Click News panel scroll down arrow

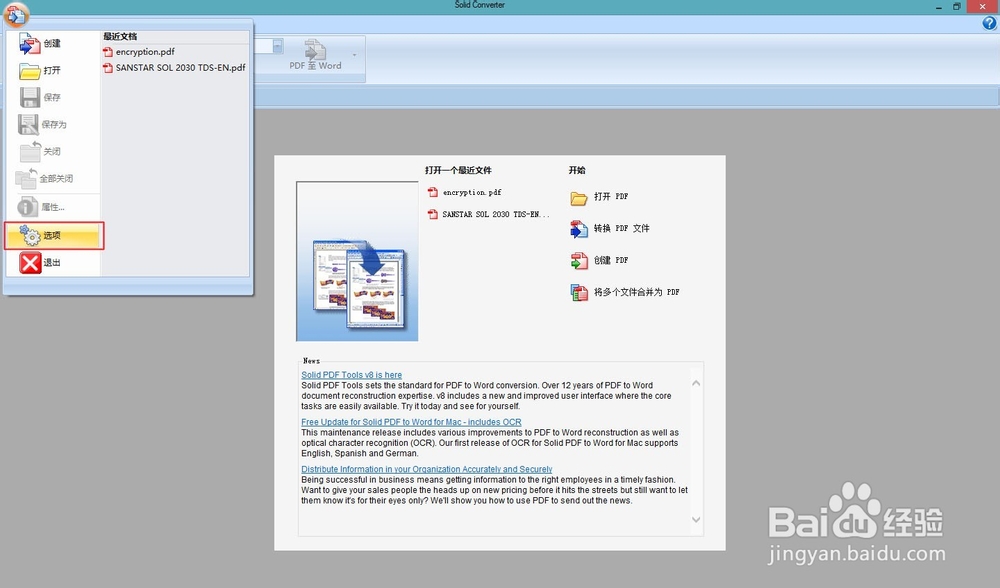pos(696,520)
